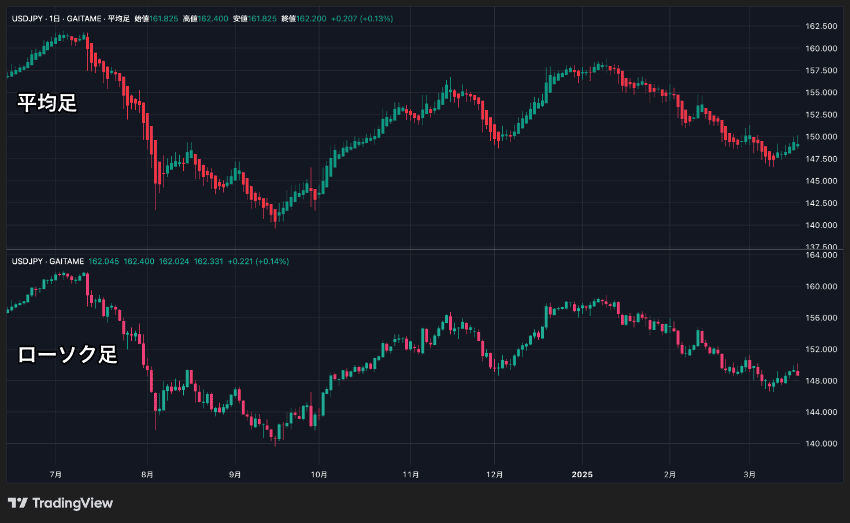Click 140.000 on upper price scale
Image resolution: width=850 pixels, height=523 pixels.
(x=821, y=225)
